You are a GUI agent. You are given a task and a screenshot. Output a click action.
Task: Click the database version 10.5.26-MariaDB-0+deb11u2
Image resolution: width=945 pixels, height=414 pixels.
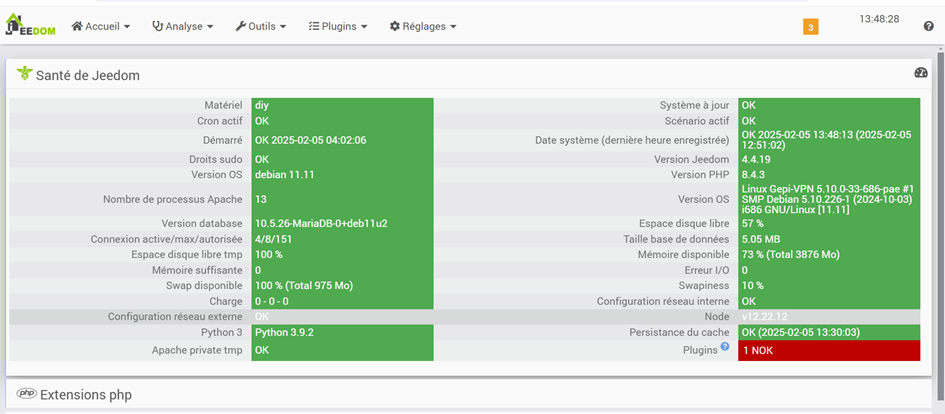point(321,224)
